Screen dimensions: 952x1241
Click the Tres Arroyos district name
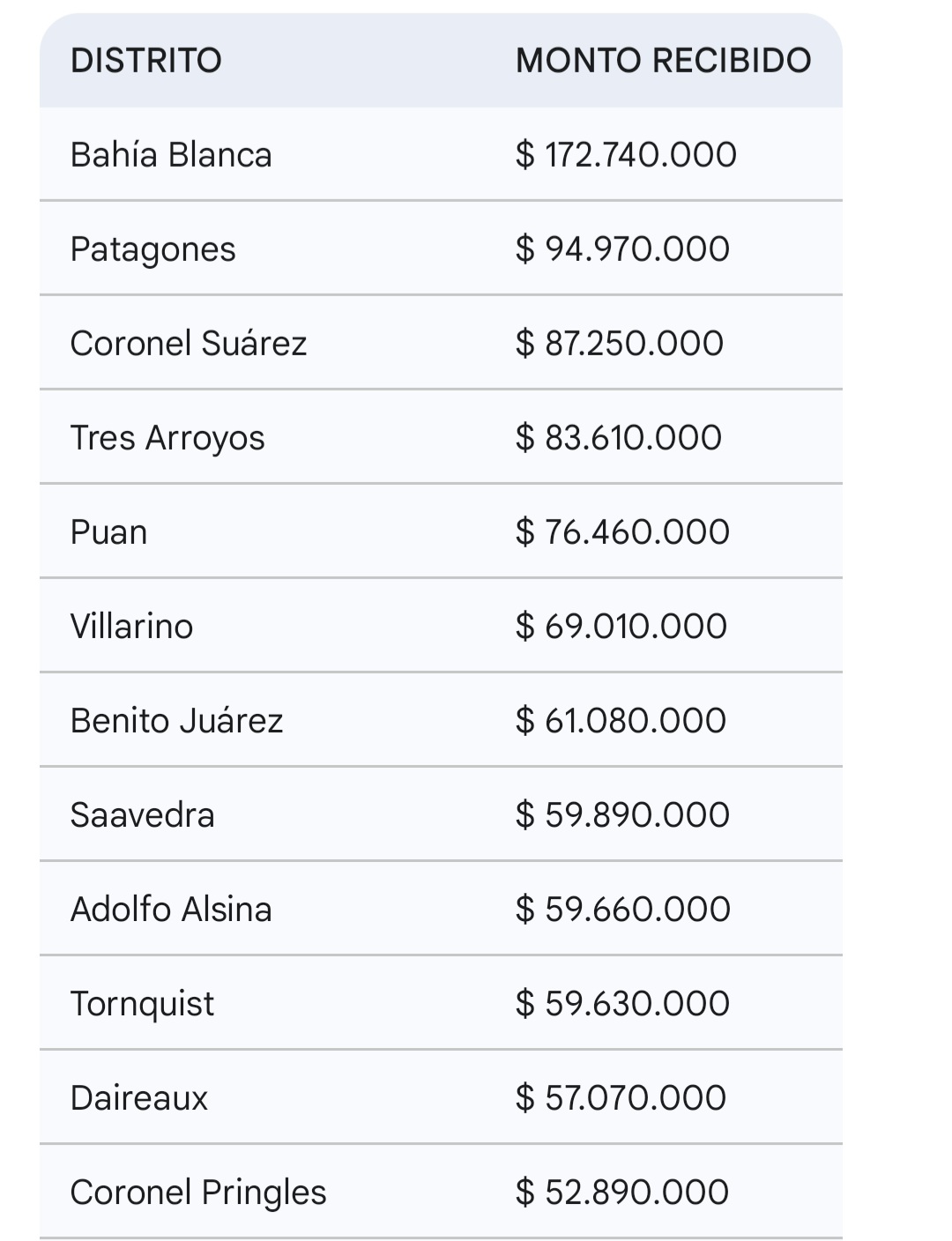tap(167, 438)
